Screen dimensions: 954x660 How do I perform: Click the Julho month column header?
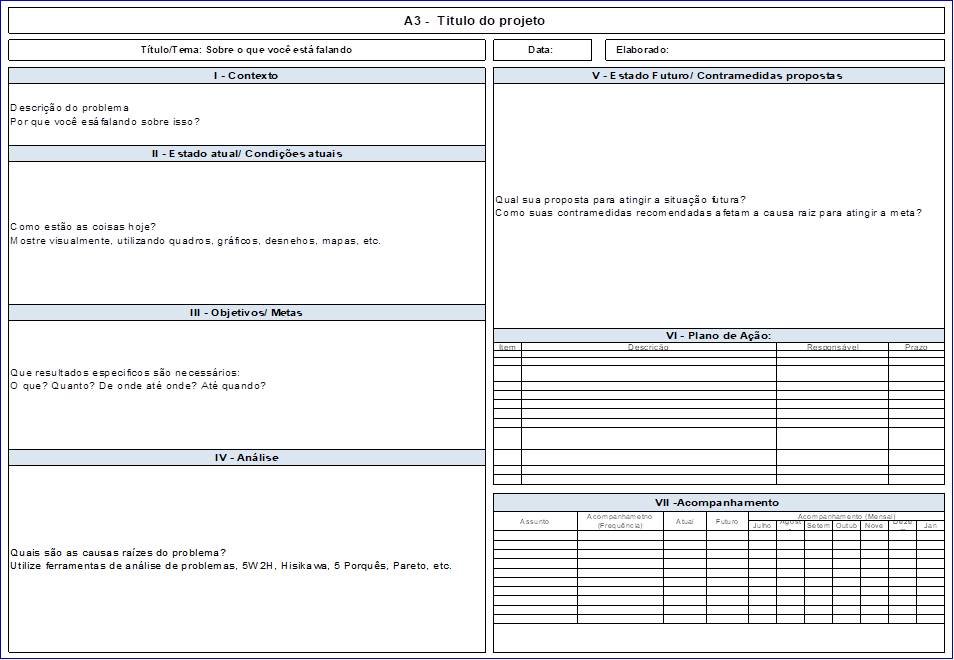point(762,526)
